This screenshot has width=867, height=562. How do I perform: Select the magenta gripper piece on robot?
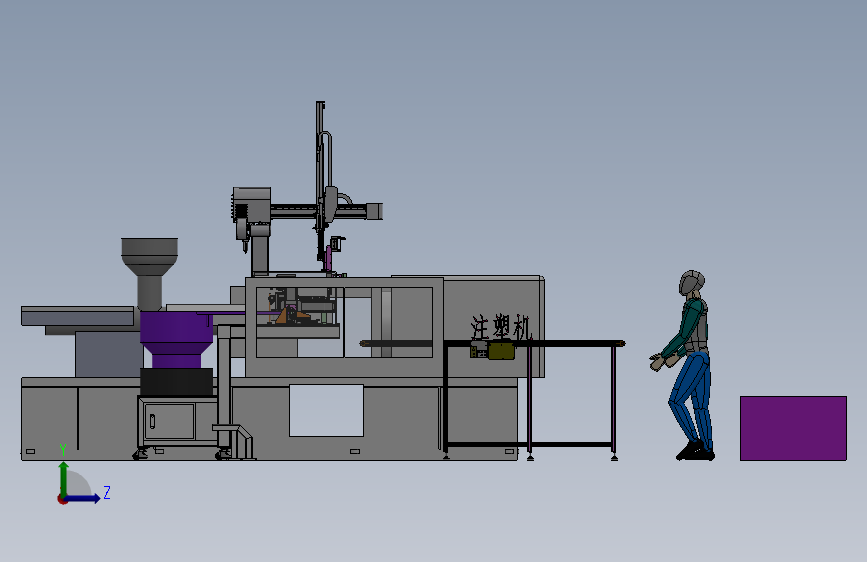330,258
